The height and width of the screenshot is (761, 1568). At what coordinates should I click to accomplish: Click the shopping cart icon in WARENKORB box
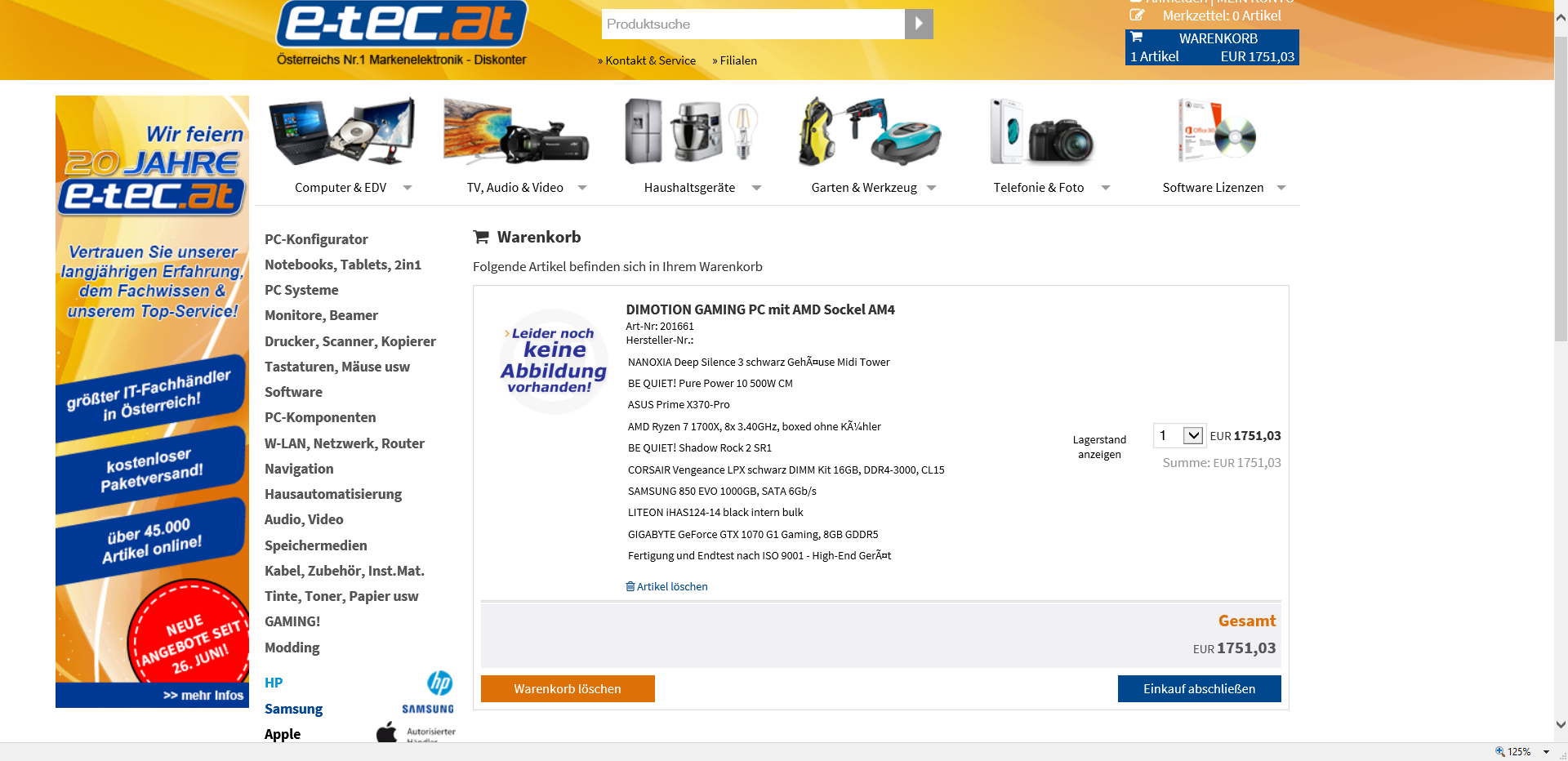(x=1137, y=37)
